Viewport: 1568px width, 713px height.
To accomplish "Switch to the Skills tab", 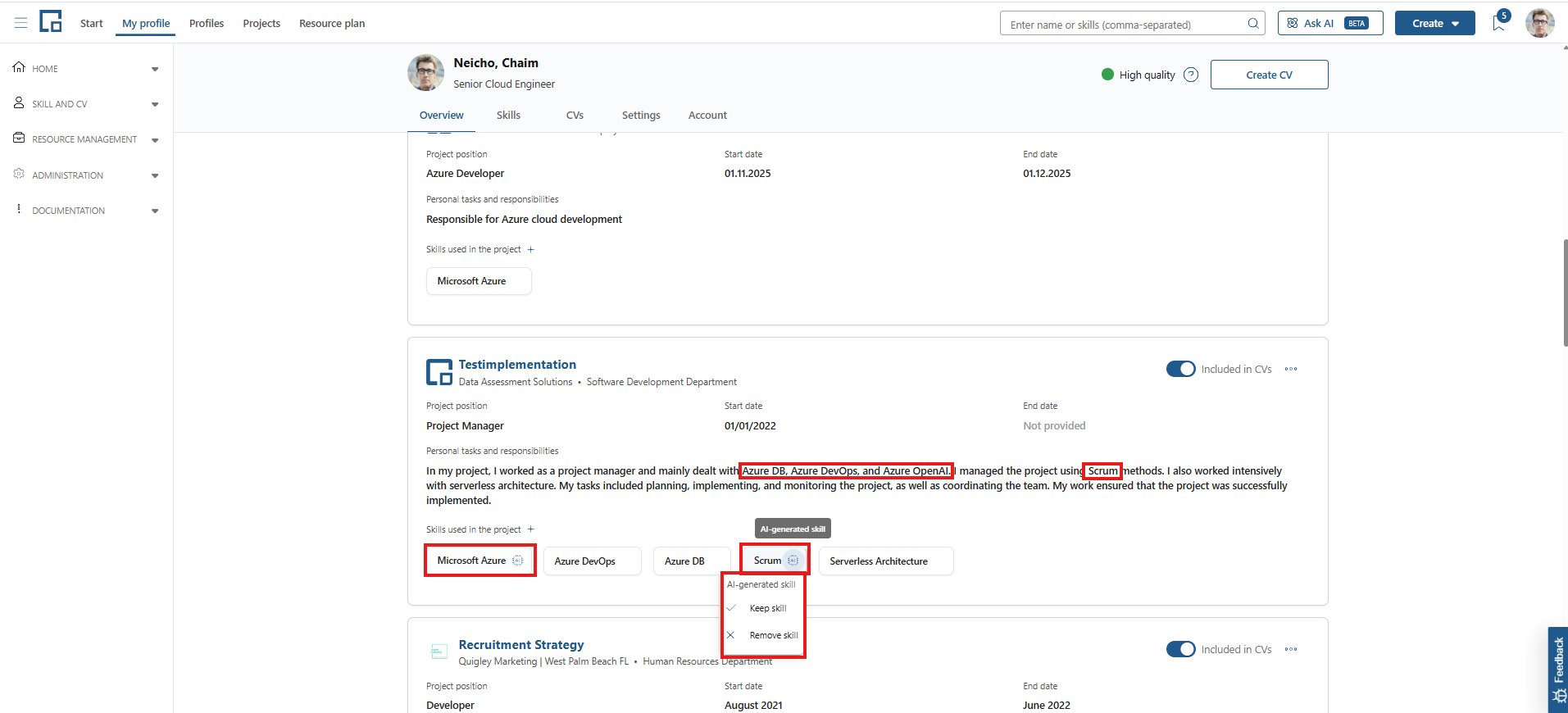I will tap(508, 116).
